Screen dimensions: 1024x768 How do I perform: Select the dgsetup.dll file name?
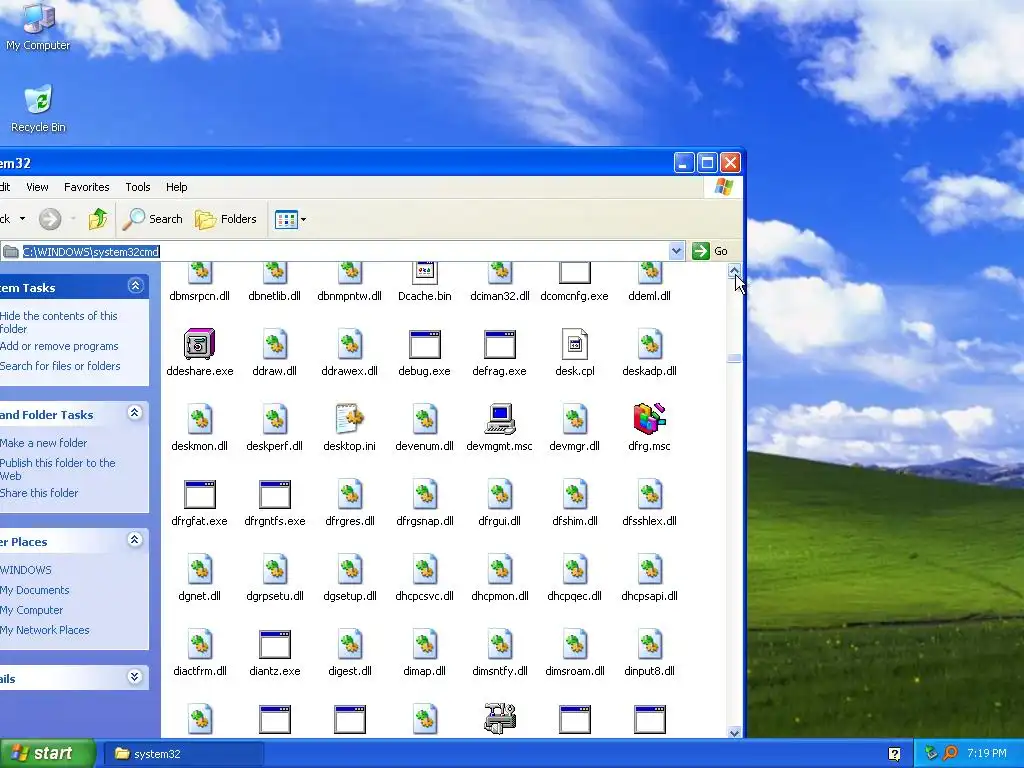coord(349,596)
